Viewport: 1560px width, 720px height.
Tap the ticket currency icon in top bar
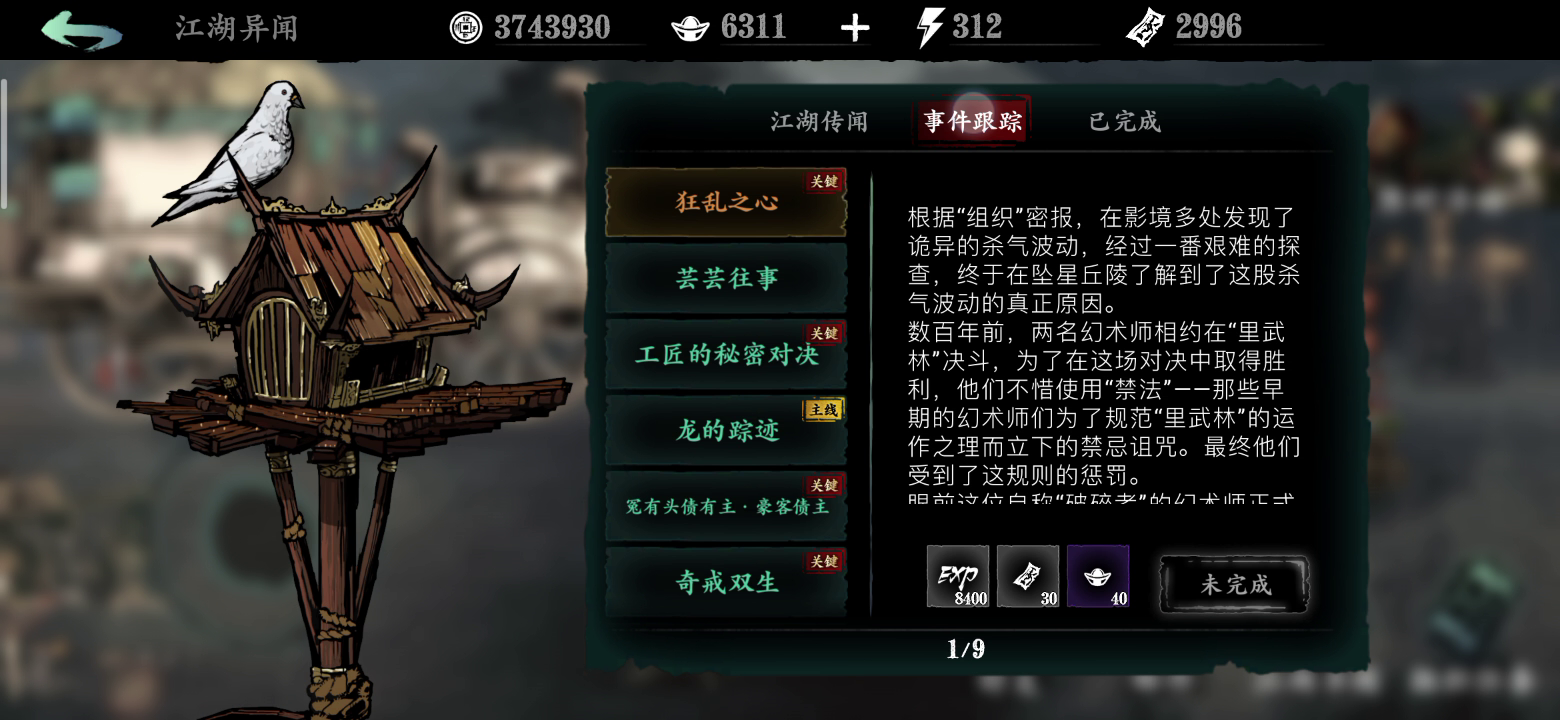[1146, 28]
